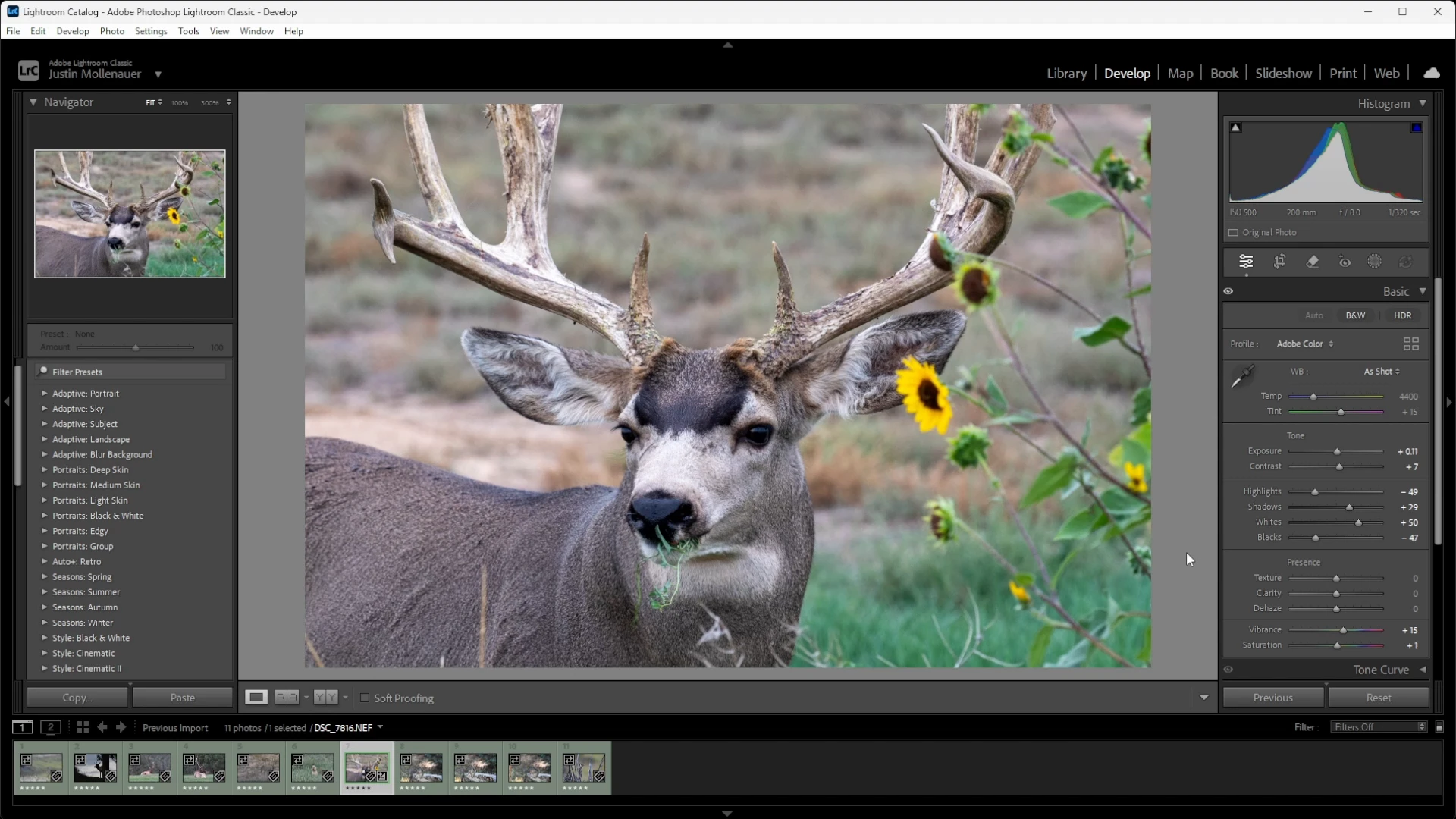The image size is (1456, 819).
Task: Switch to the Library module
Action: click(1067, 74)
